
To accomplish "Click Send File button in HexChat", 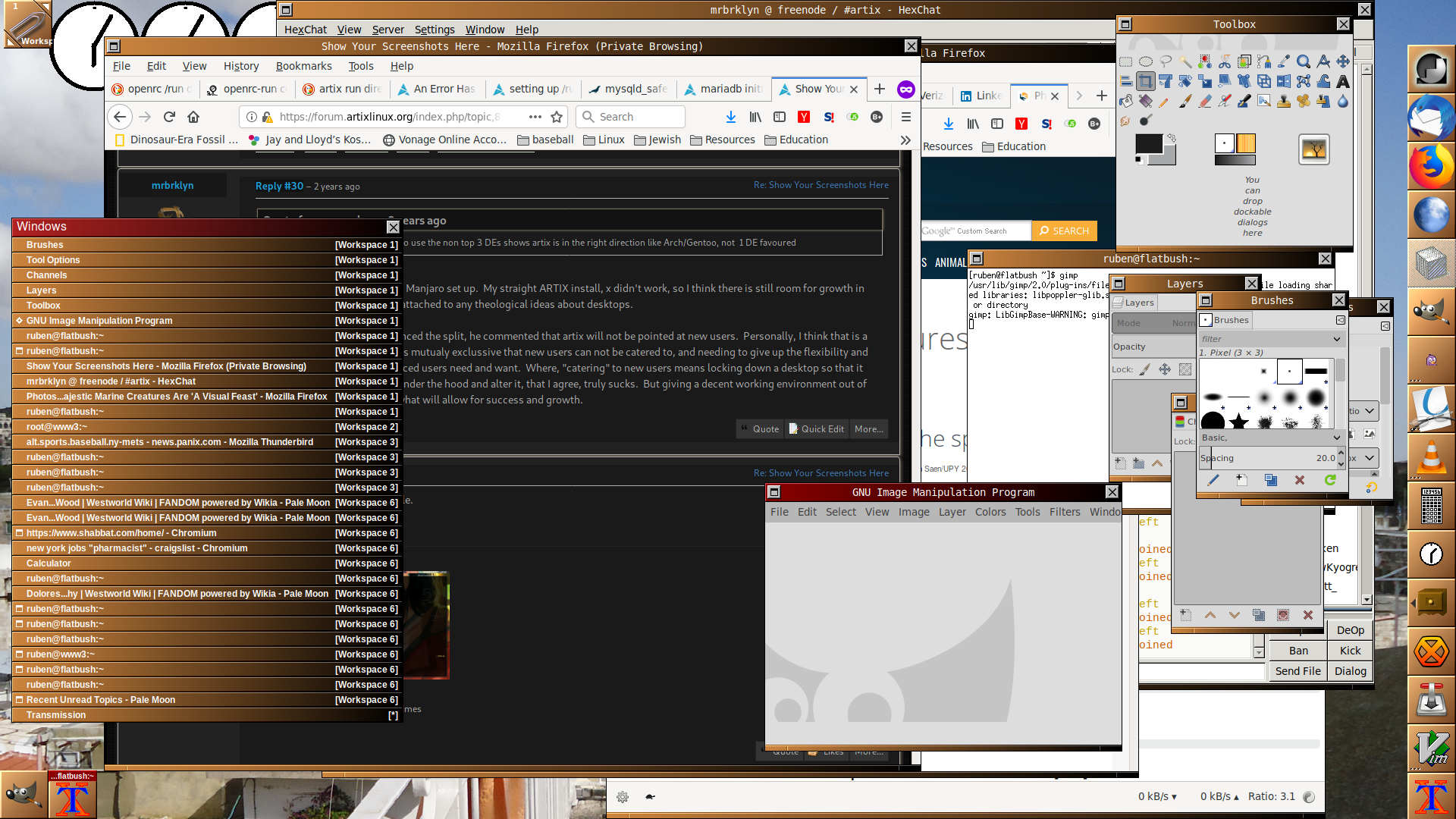I will [x=1298, y=671].
